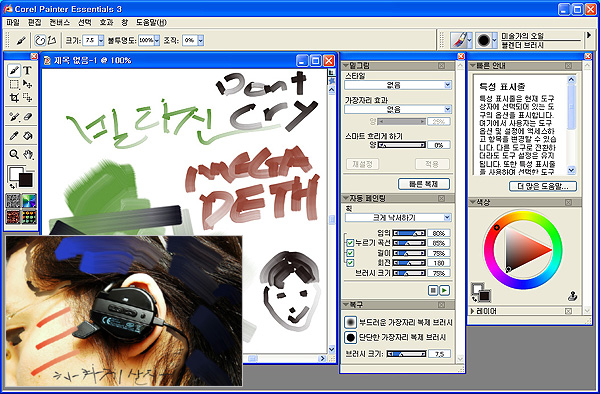This screenshot has width=600, height=394.
Task: Open the 효과 menu
Action: pyautogui.click(x=106, y=22)
